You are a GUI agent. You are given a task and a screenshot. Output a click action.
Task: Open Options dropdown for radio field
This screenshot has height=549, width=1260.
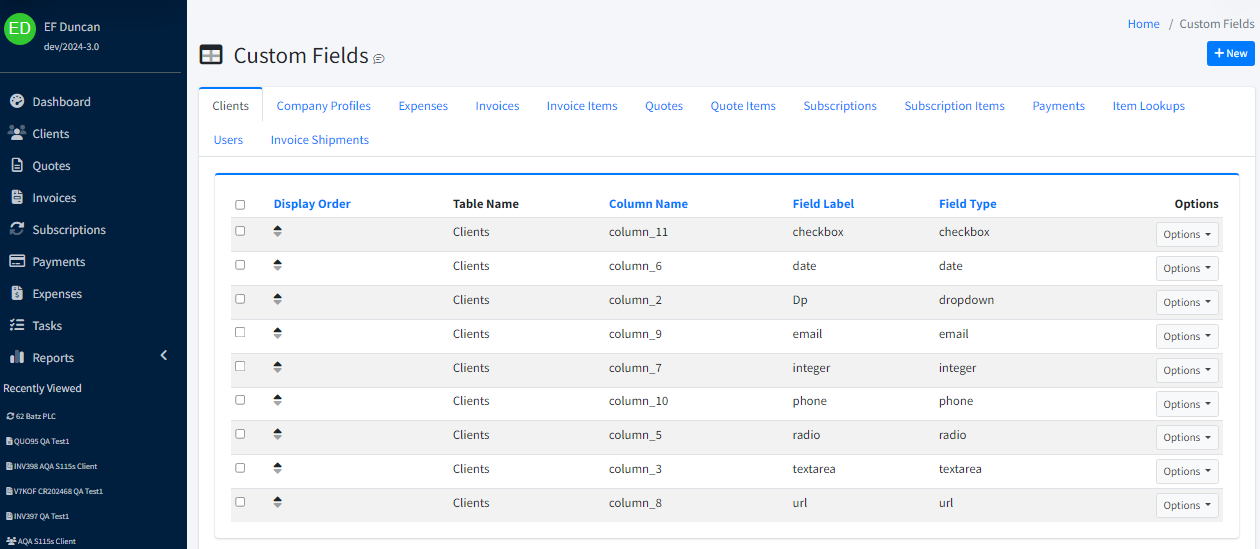click(x=1187, y=437)
